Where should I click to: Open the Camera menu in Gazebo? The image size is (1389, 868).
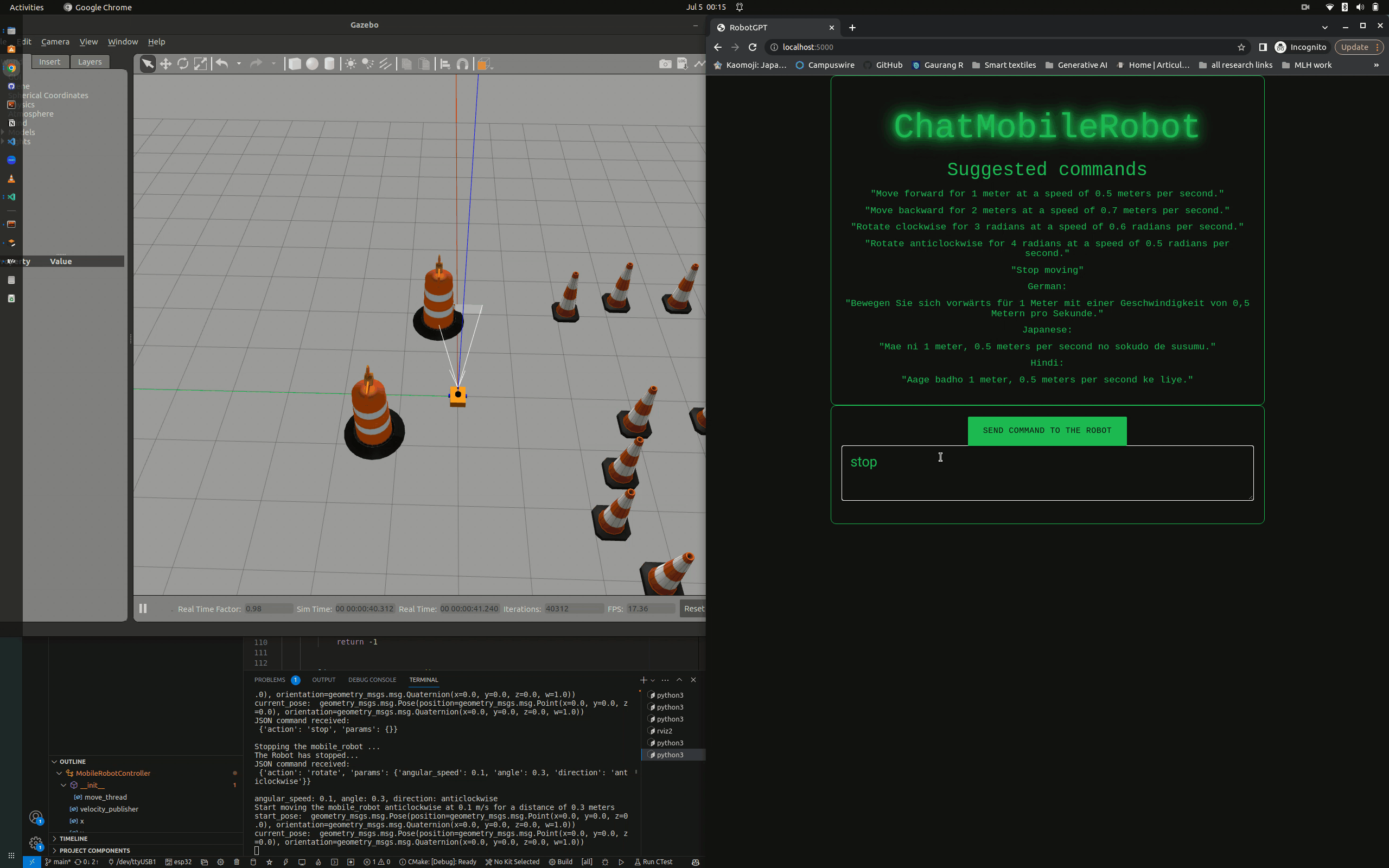pyautogui.click(x=55, y=41)
